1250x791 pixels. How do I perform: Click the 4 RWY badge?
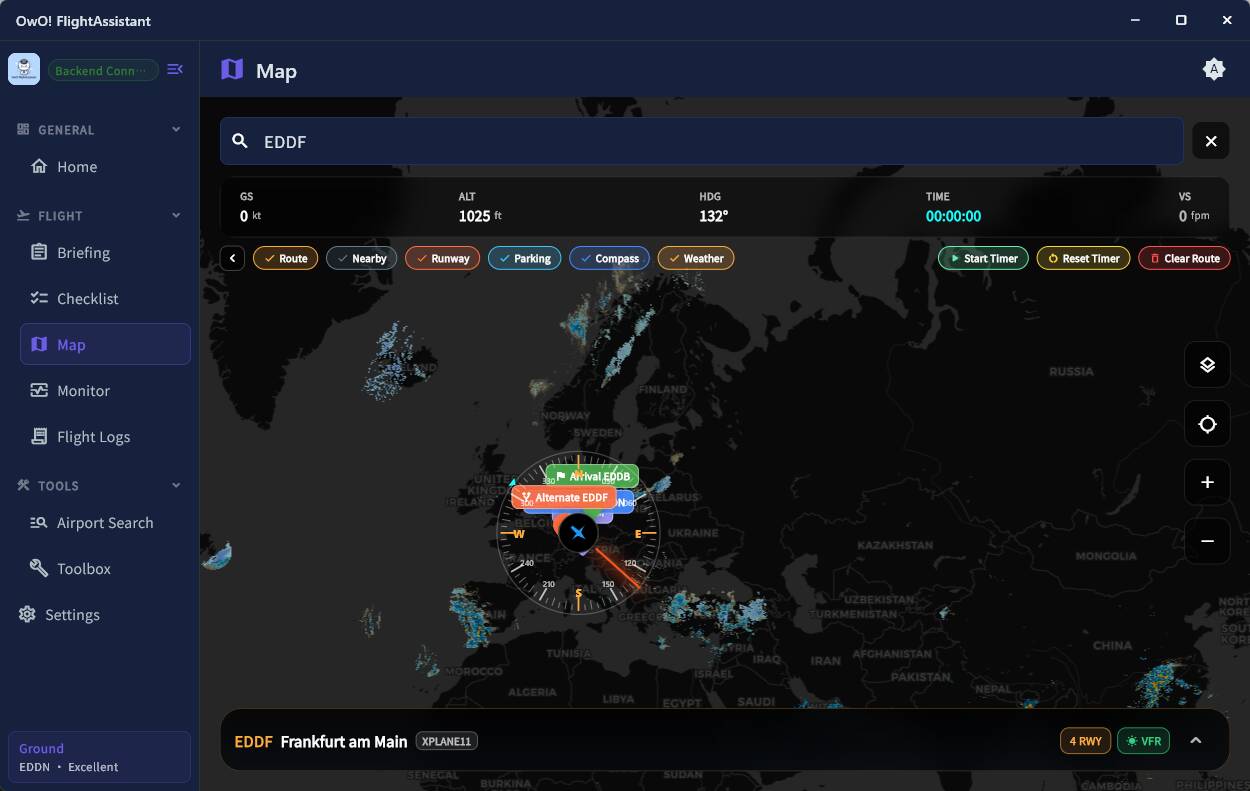click(1085, 741)
